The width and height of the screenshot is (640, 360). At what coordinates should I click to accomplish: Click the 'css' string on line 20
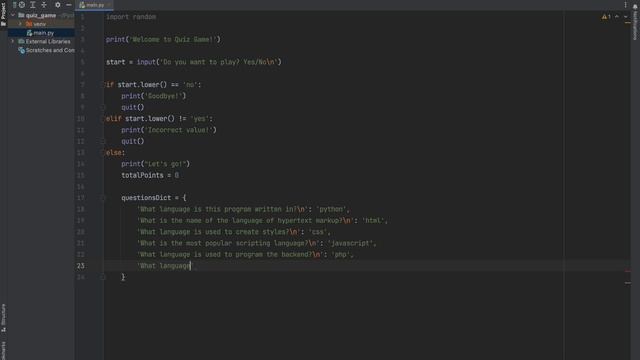tap(318, 232)
